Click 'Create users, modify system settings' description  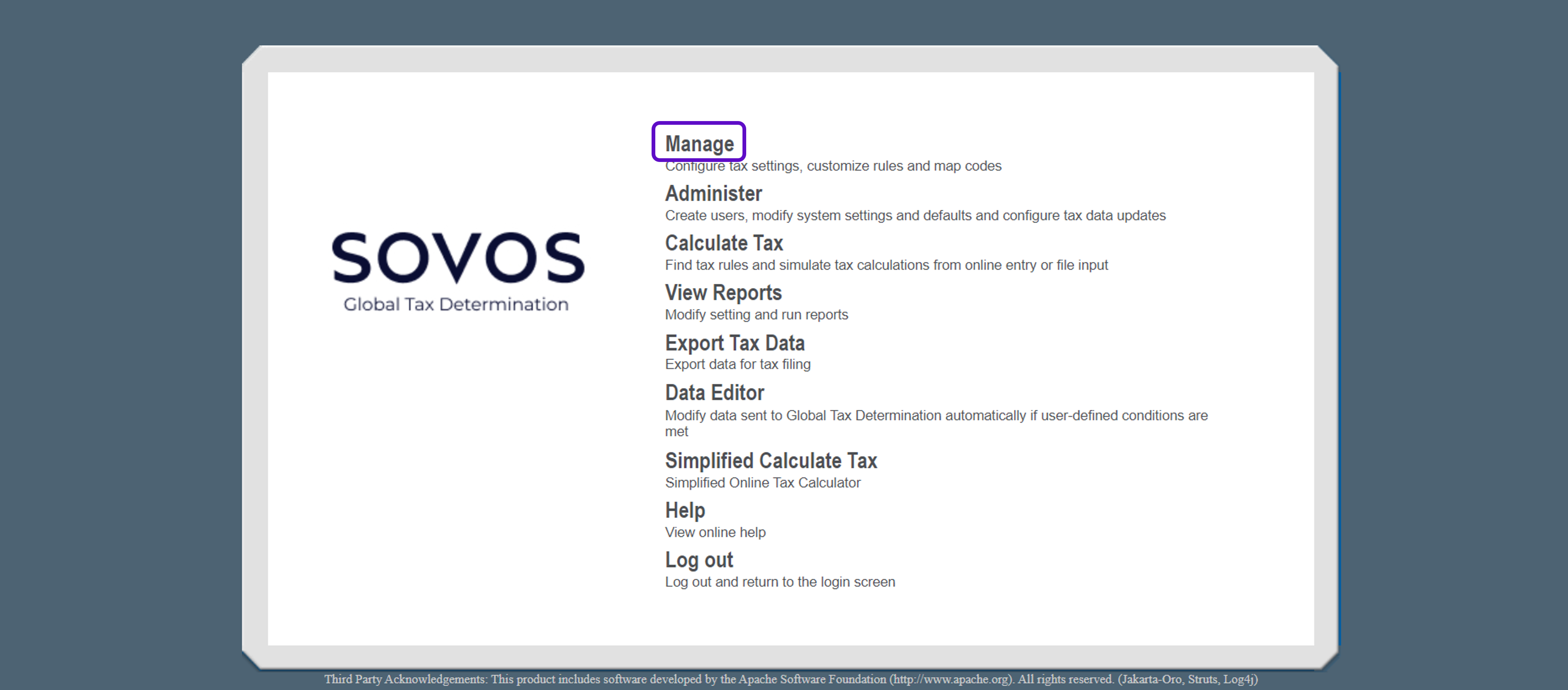(x=914, y=215)
